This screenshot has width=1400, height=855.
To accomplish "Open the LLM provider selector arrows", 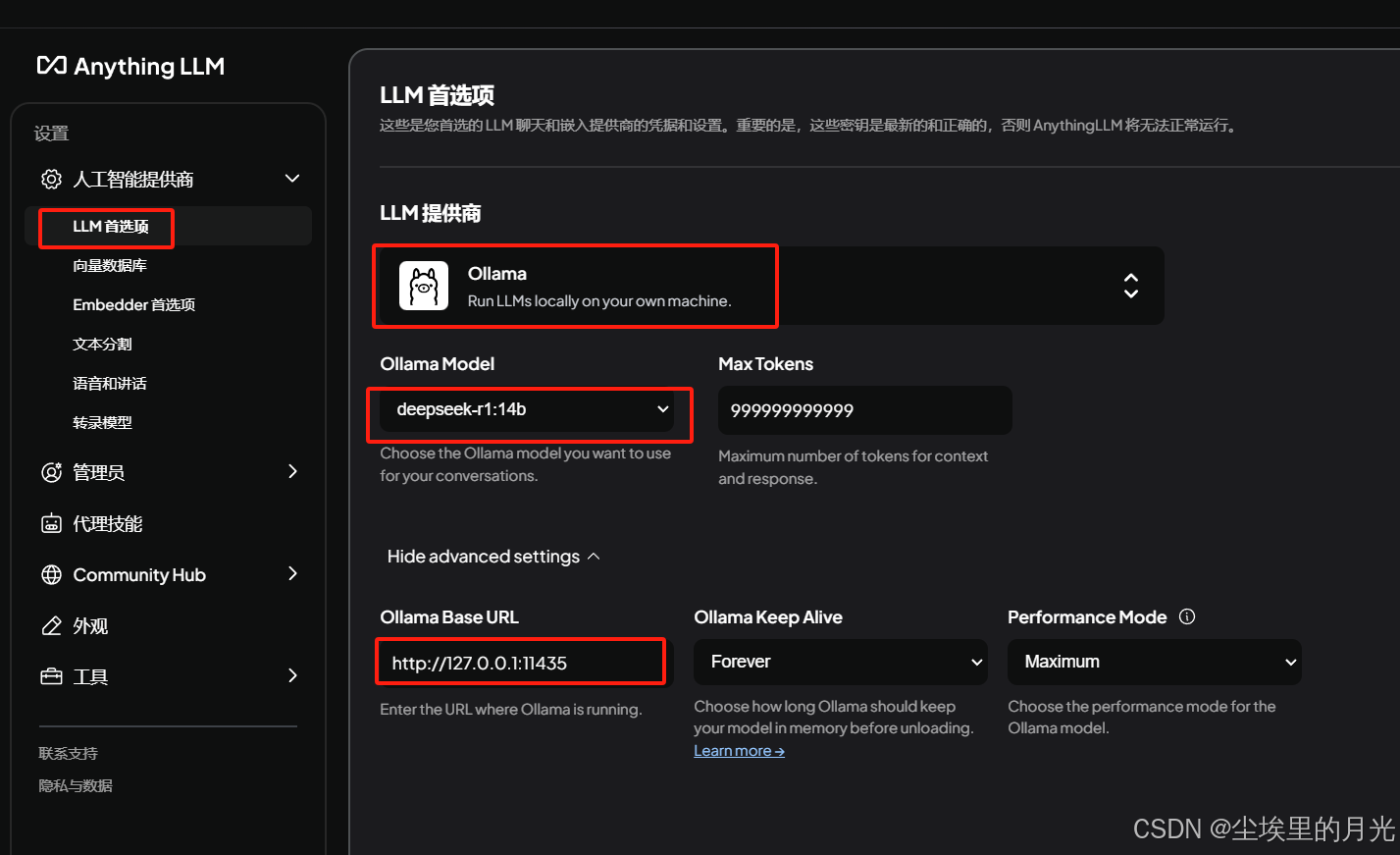I will click(1131, 286).
